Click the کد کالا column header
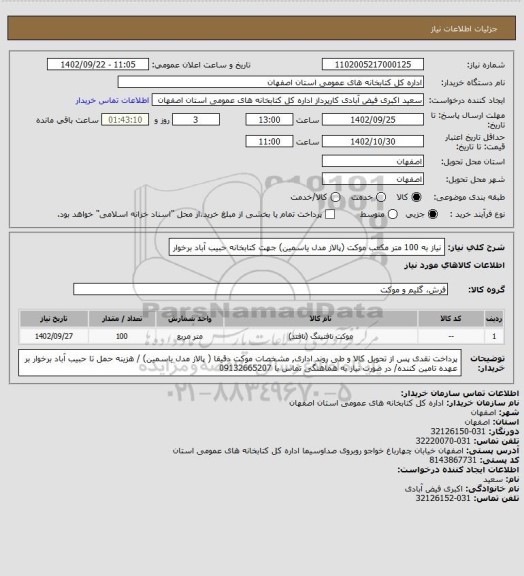Image resolution: width=524 pixels, height=576 pixels. click(451, 318)
